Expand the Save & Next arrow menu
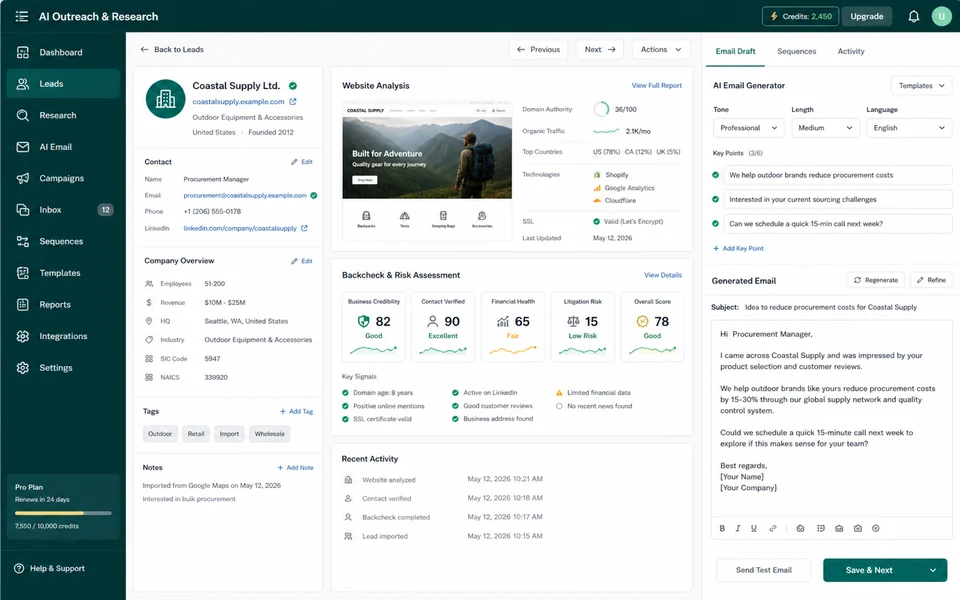Image resolution: width=960 pixels, height=600 pixels. pyautogui.click(x=932, y=571)
